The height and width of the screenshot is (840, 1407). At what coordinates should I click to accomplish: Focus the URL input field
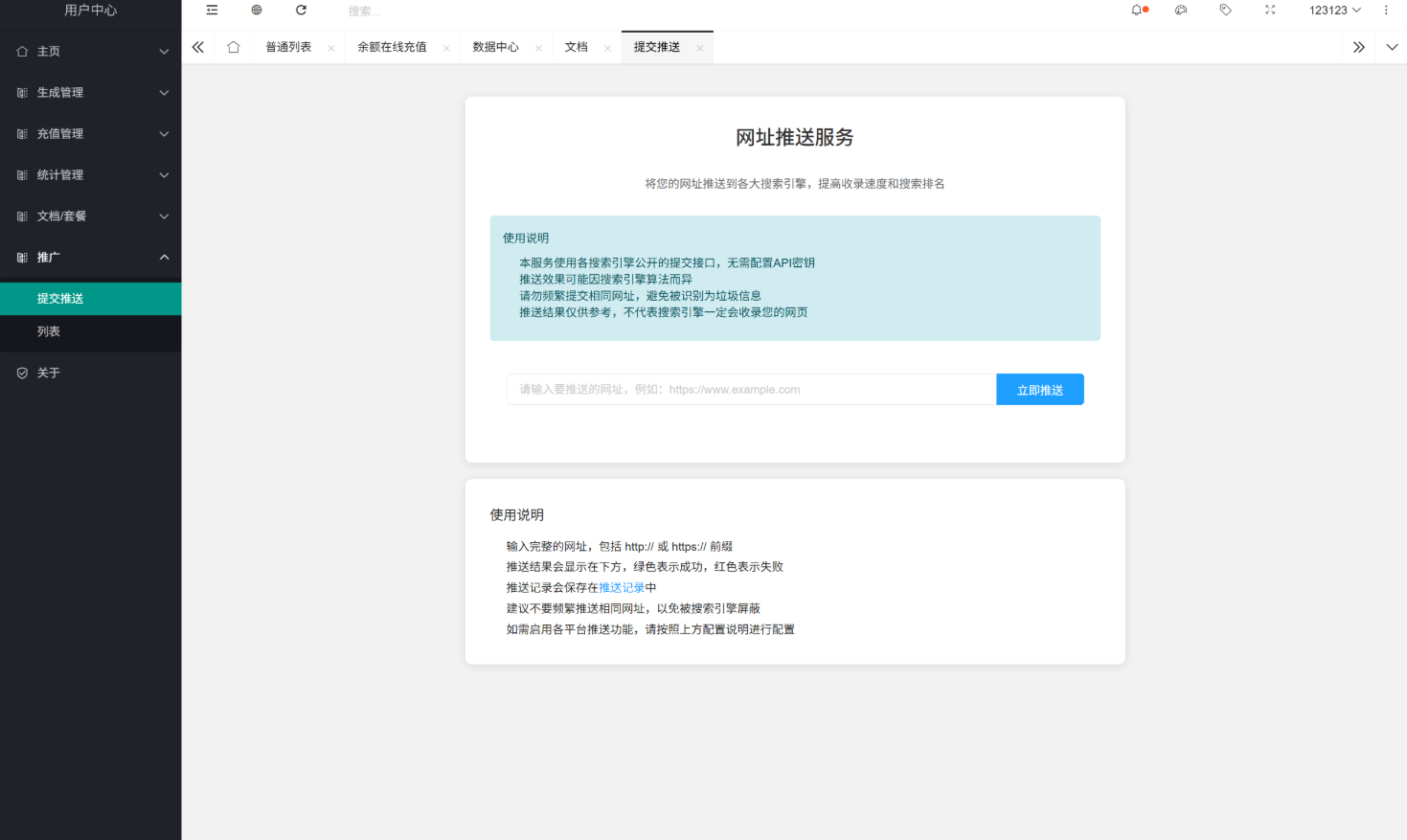tap(751, 390)
